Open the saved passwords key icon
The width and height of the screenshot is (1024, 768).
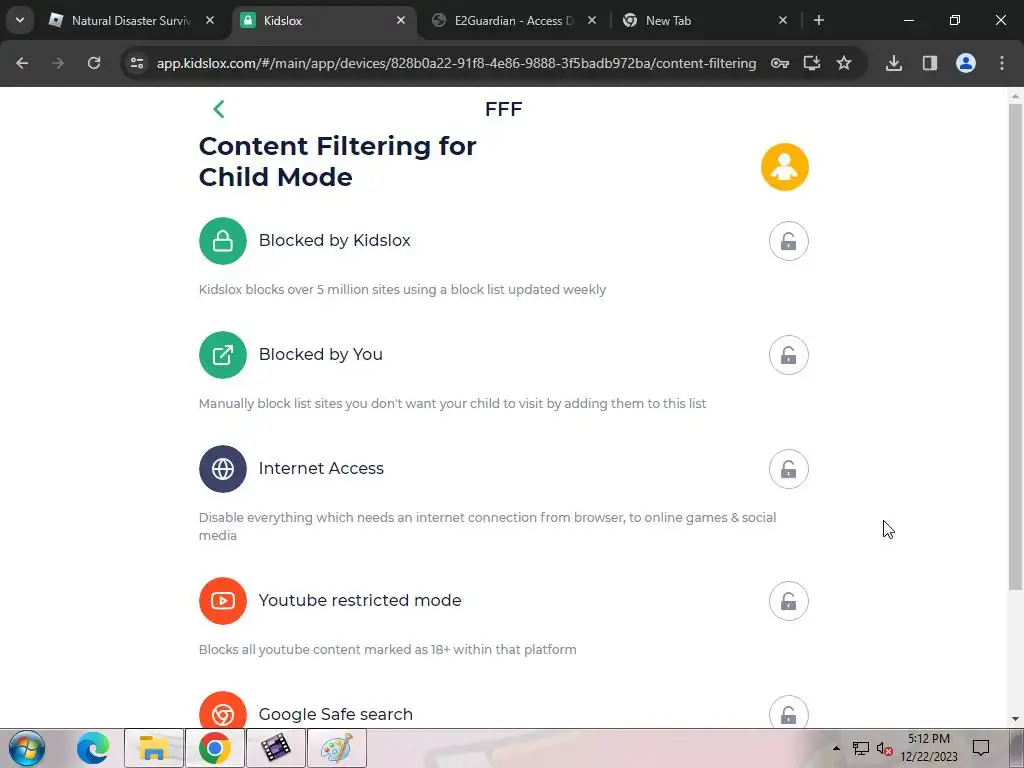tap(780, 63)
